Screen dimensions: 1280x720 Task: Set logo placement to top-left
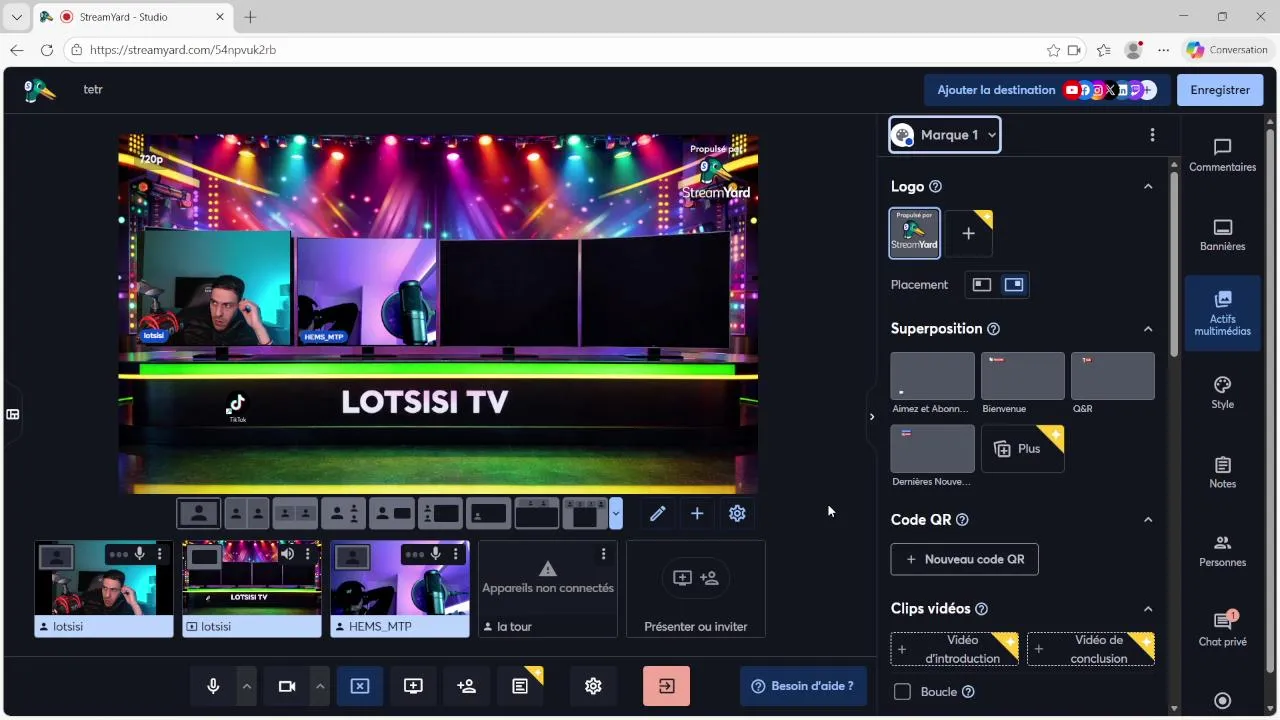point(982,285)
